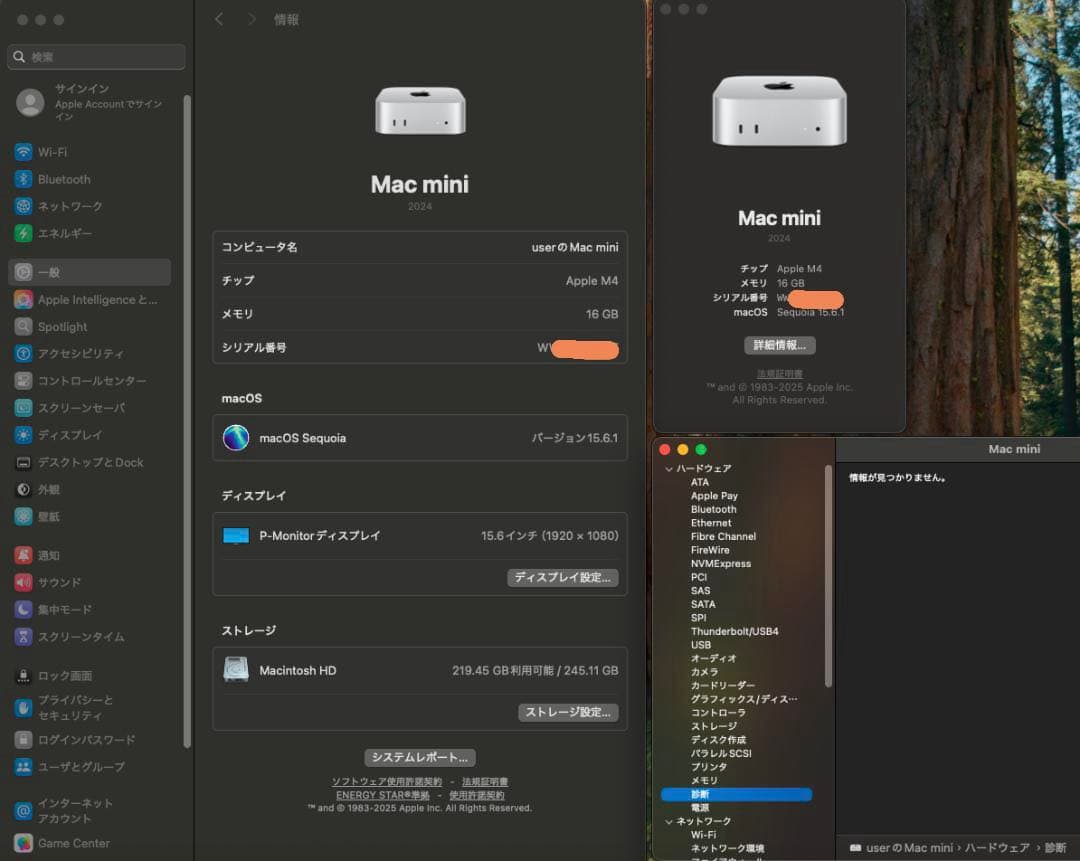Click the Macintosh HD drive icon
Screen dimensions: 1080x861
[x=236, y=670]
